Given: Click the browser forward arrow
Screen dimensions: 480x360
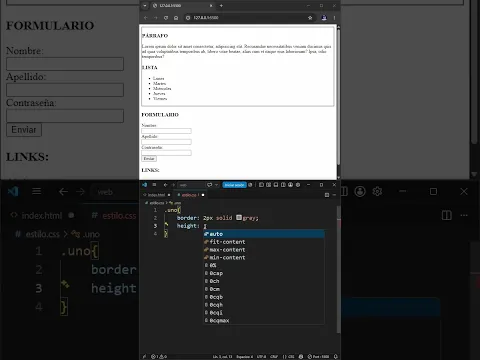Looking at the screenshot, I should tap(156, 18).
